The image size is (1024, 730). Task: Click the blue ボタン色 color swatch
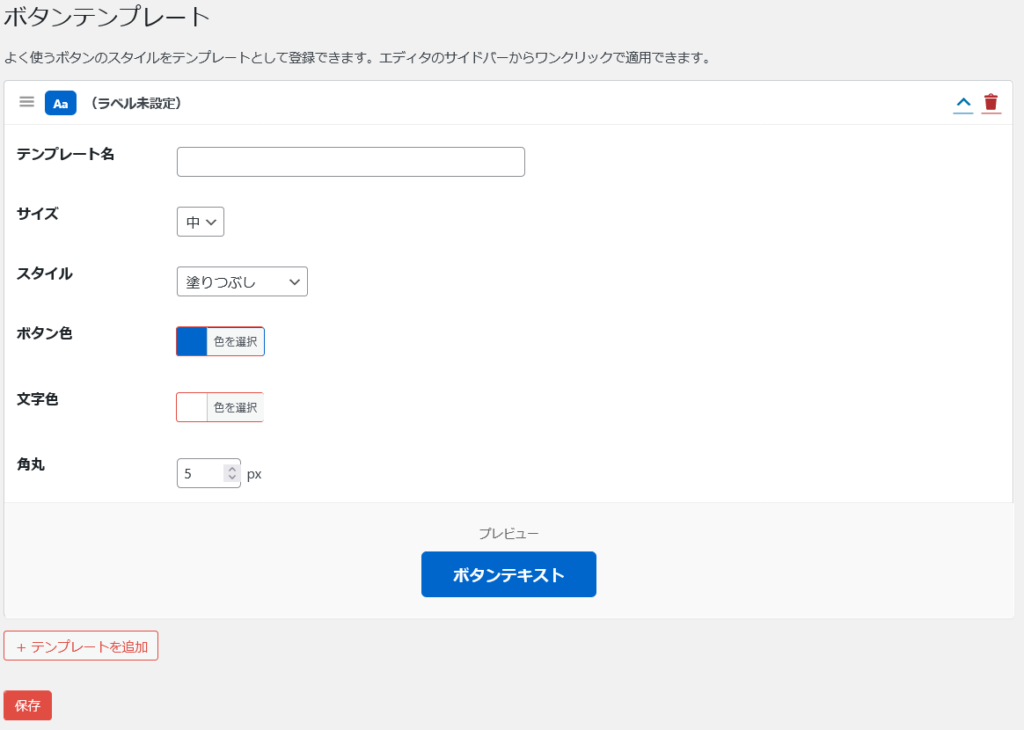click(192, 342)
